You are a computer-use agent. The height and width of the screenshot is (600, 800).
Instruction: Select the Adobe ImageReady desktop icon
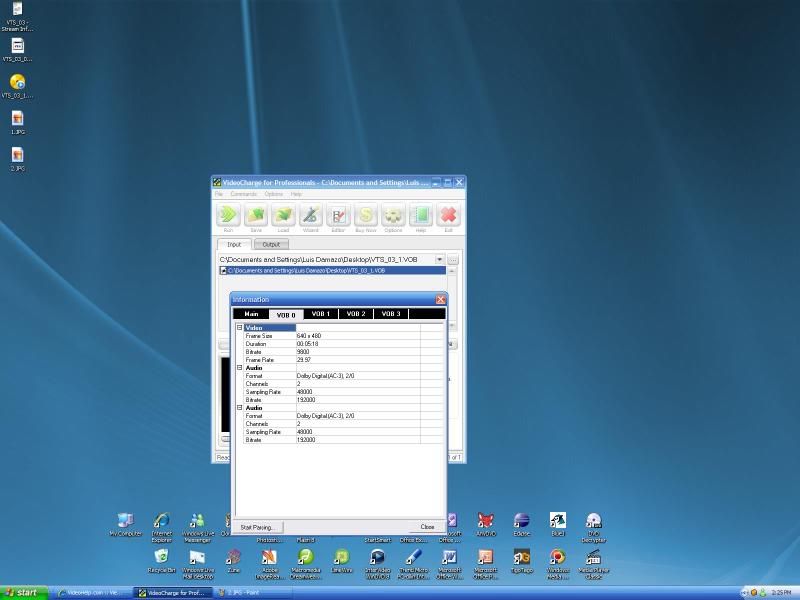click(269, 564)
